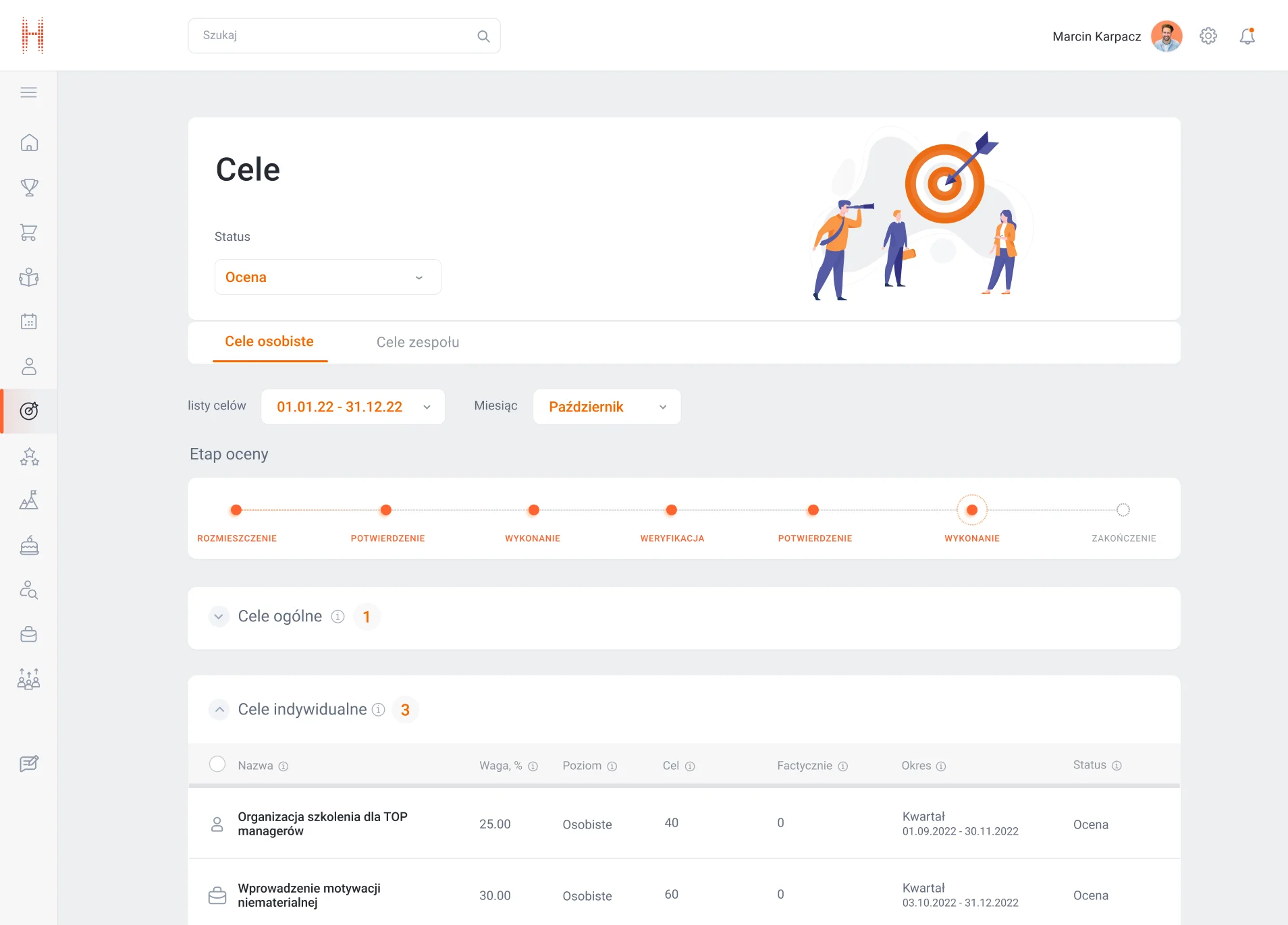Open the shopping cart sidebar icon

click(x=29, y=233)
